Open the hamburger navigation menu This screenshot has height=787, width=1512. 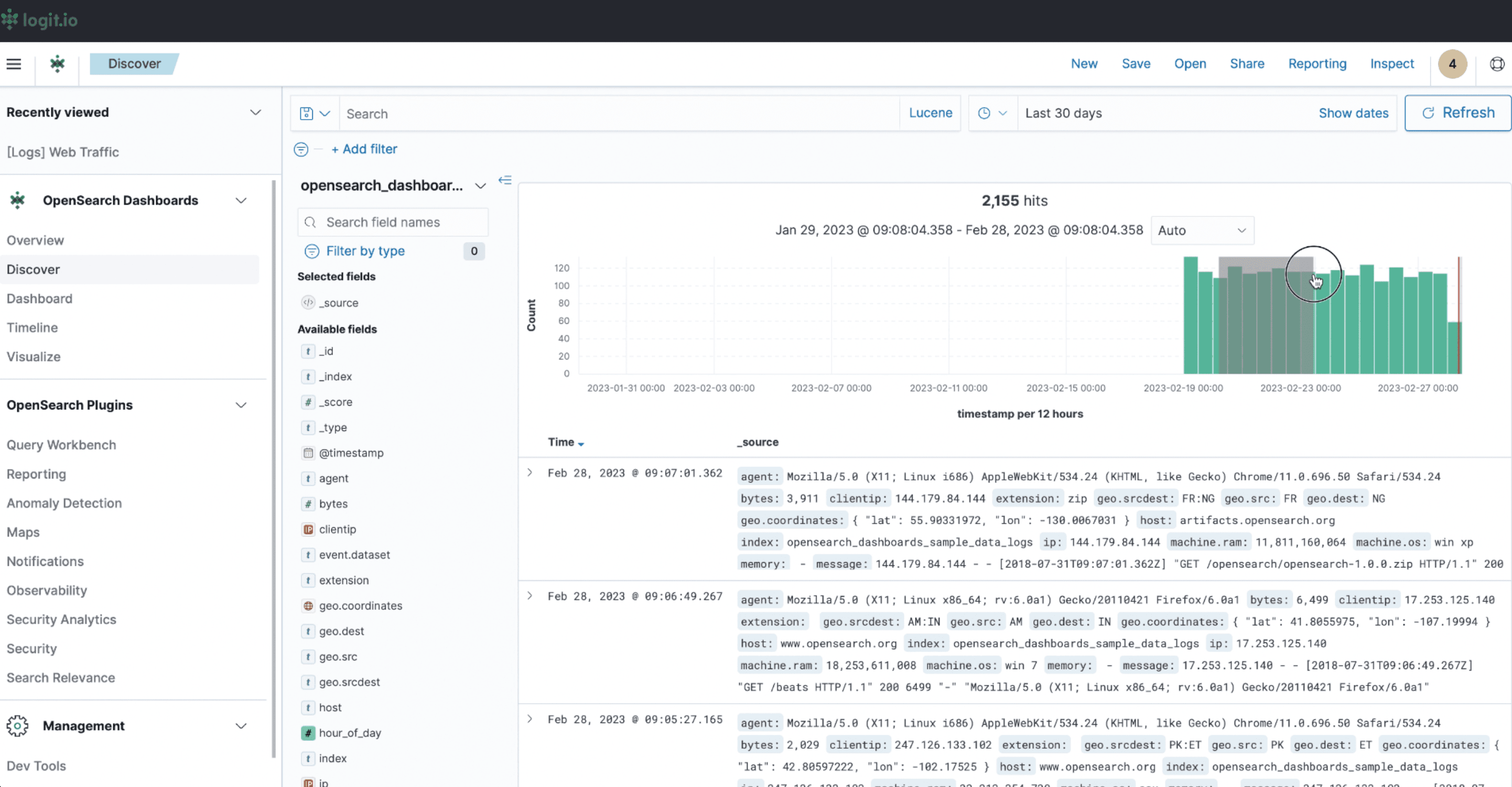pyautogui.click(x=13, y=64)
